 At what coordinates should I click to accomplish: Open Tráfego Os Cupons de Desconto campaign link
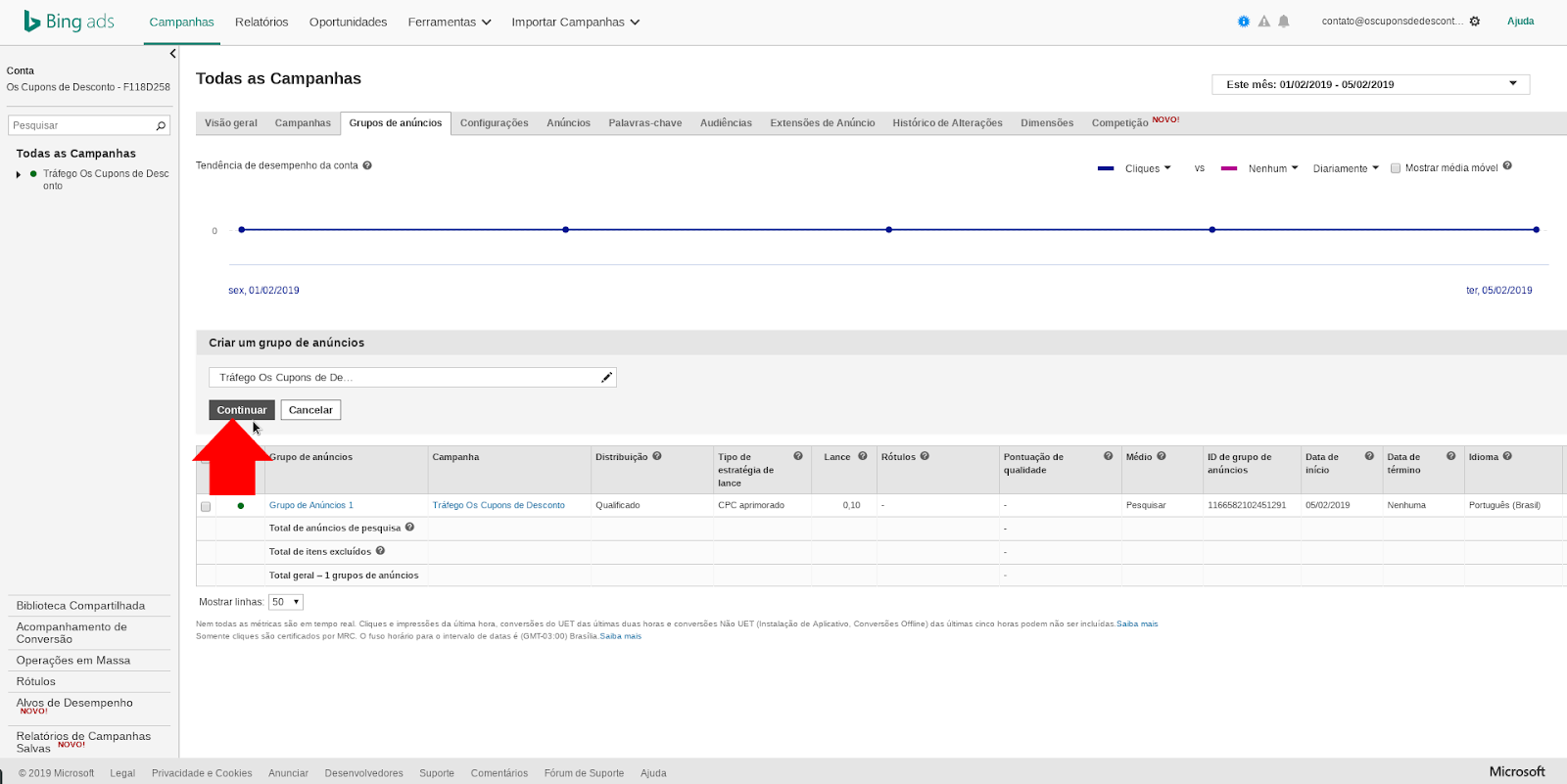[x=499, y=505]
